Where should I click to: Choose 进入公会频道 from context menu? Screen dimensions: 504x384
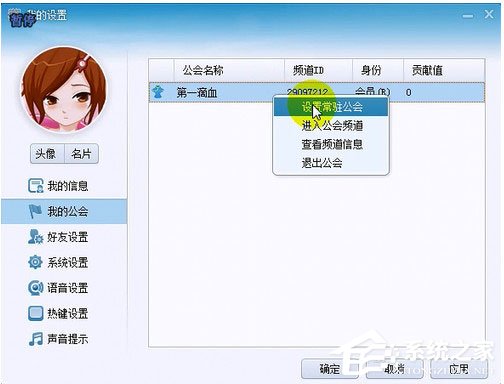pyautogui.click(x=331, y=126)
